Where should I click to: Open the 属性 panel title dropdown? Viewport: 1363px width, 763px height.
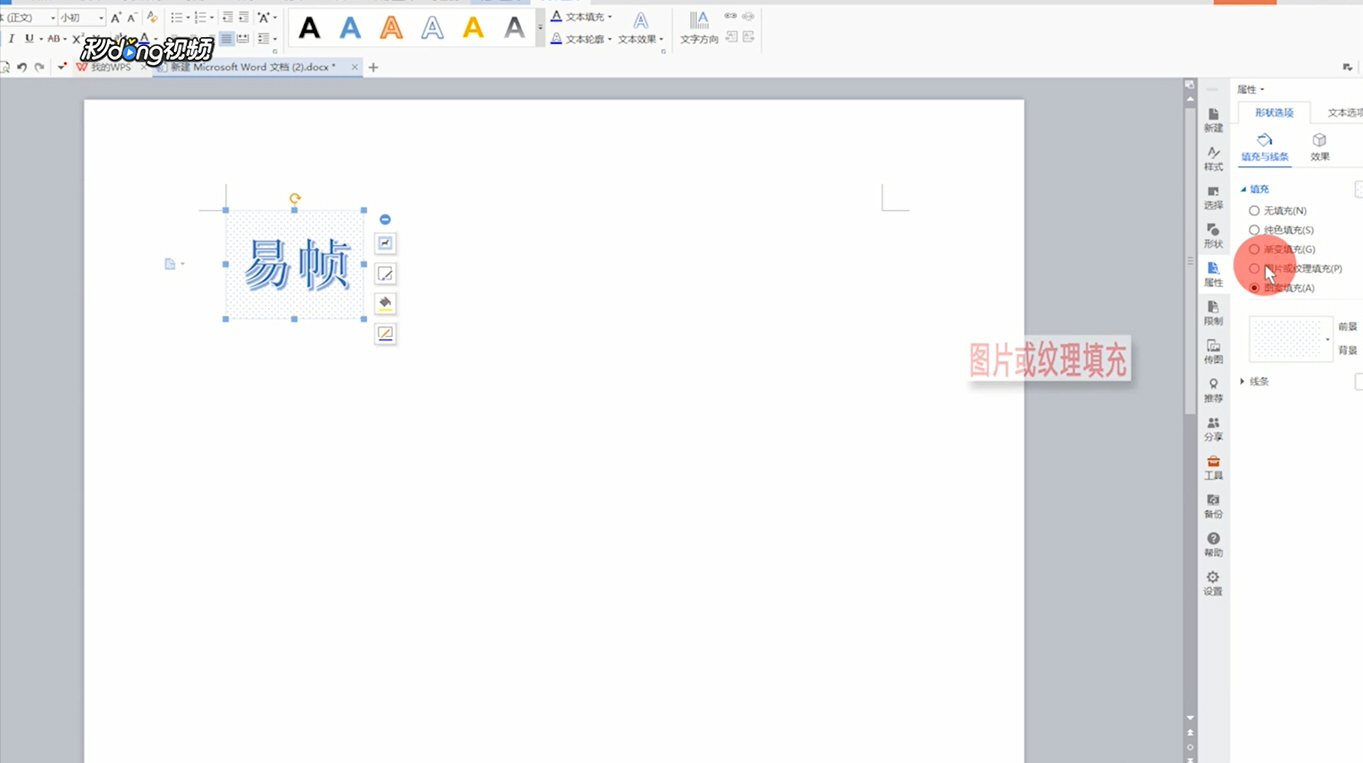(1250, 89)
